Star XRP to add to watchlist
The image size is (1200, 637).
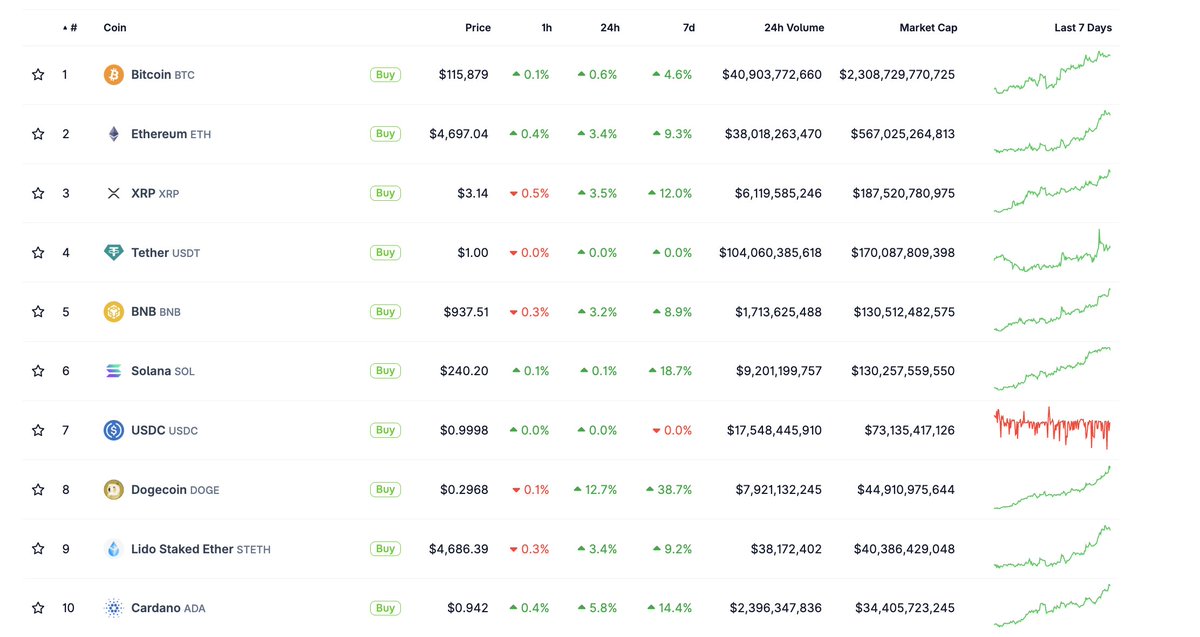(x=38, y=193)
